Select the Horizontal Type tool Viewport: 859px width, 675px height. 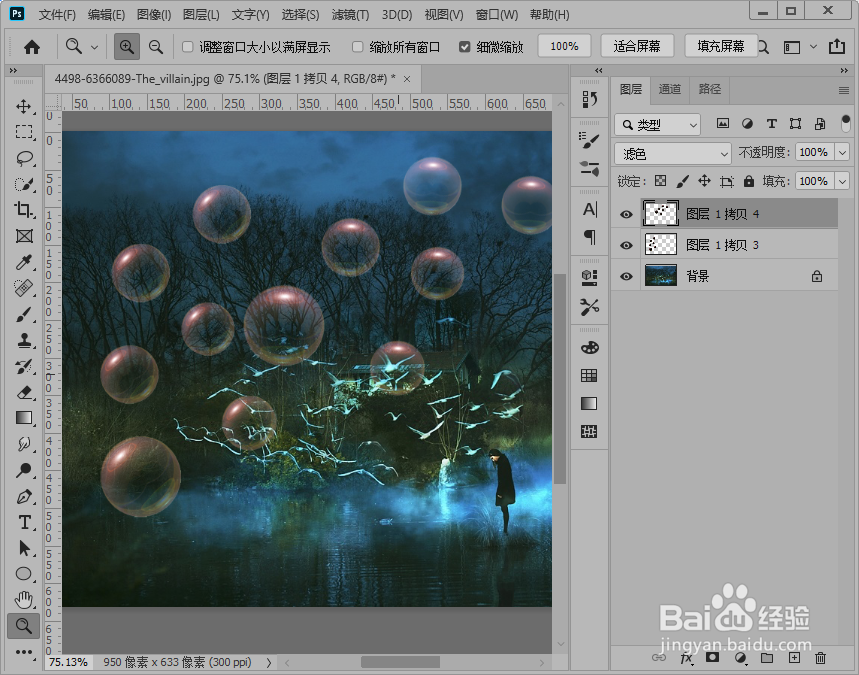(x=24, y=522)
